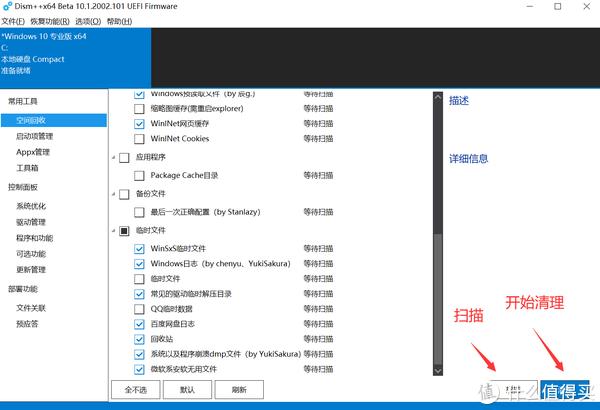Uncheck 微软系安装无用文件 checkbox
This screenshot has height=410, width=600.
(139, 369)
